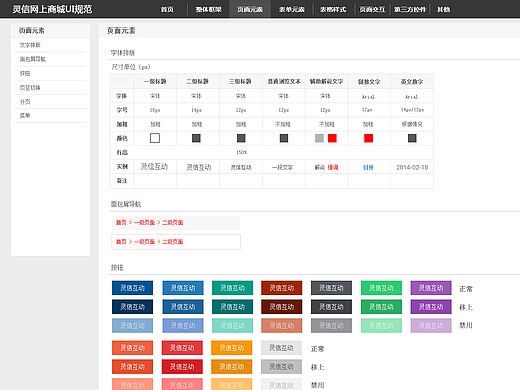This screenshot has height=390, width=520.
Task: Click the blue sample link in the 实例 row
Action: [x=368, y=167]
